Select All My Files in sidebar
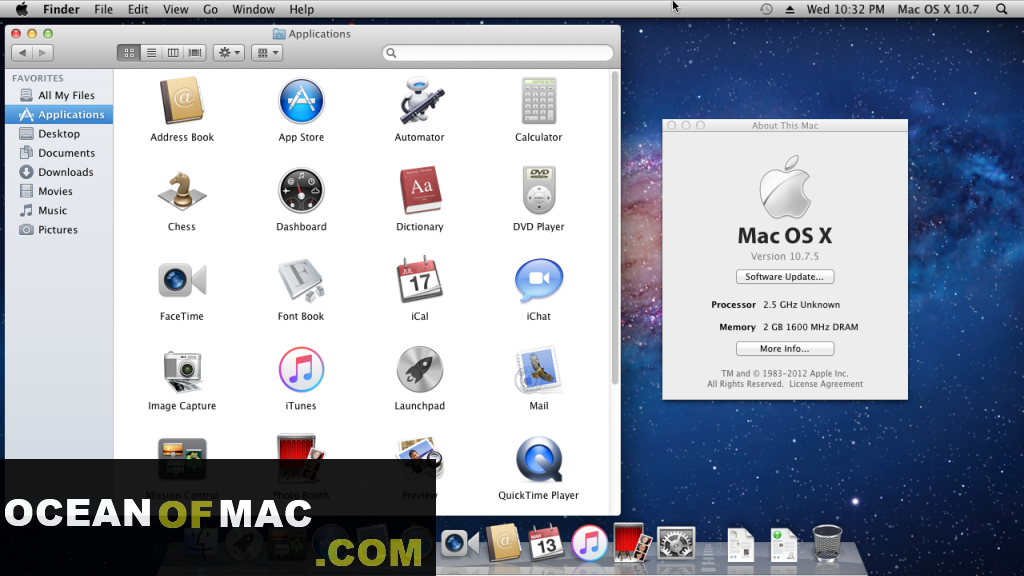This screenshot has height=576, width=1024. pos(59,95)
